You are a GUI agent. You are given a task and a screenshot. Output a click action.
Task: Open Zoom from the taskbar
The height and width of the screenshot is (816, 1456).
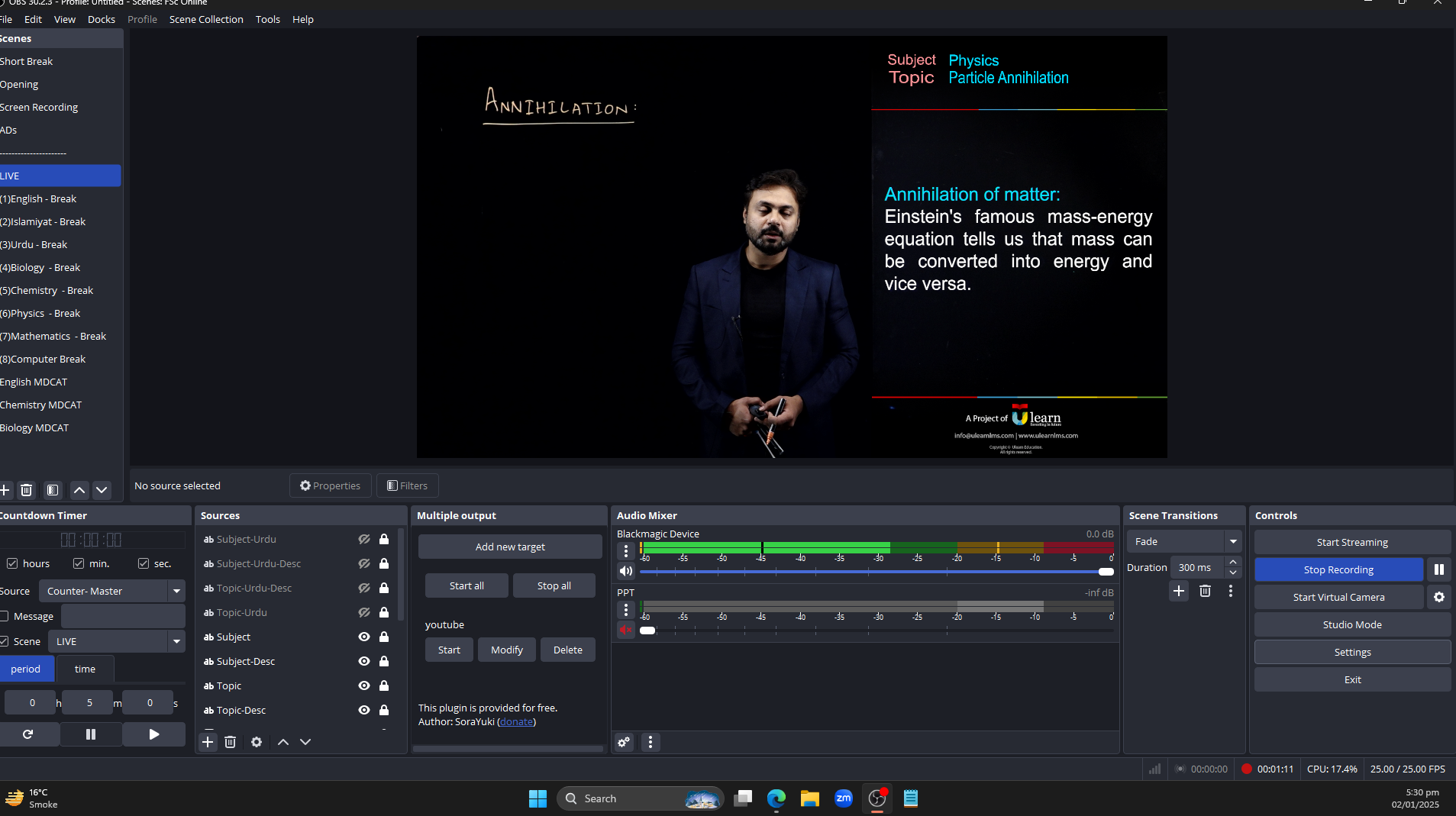(844, 798)
